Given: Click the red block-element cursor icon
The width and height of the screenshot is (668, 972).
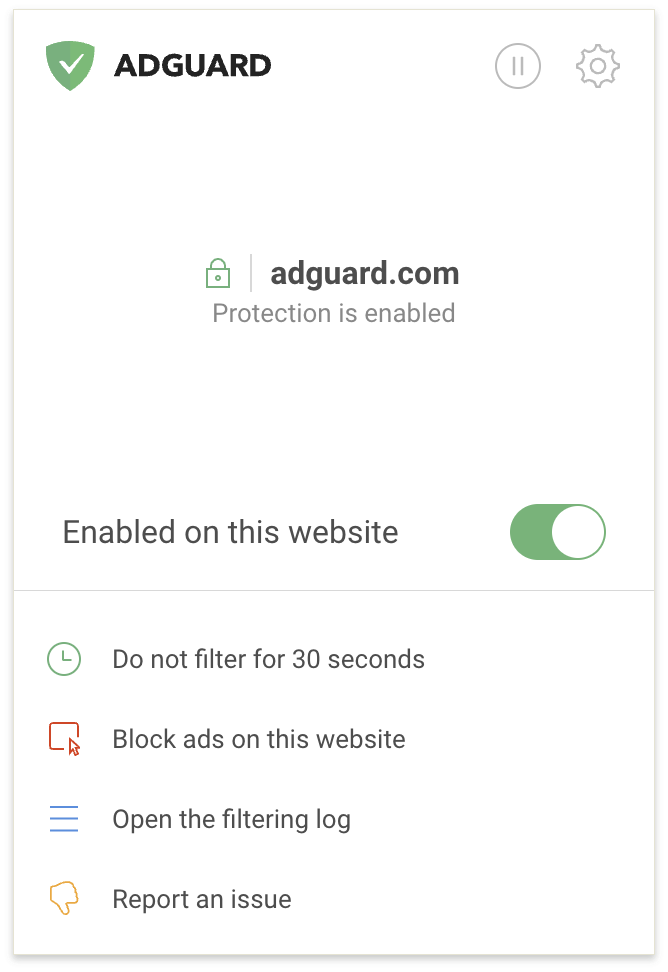Looking at the screenshot, I should click(65, 739).
